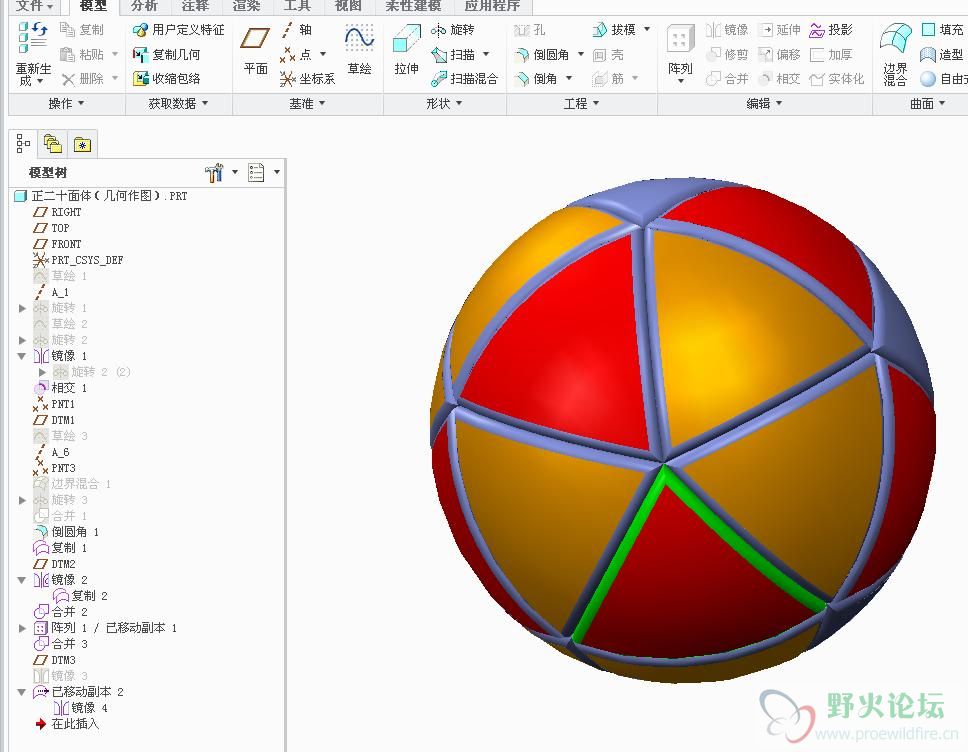Click the 填充 (Fill) surface tool

point(942,30)
